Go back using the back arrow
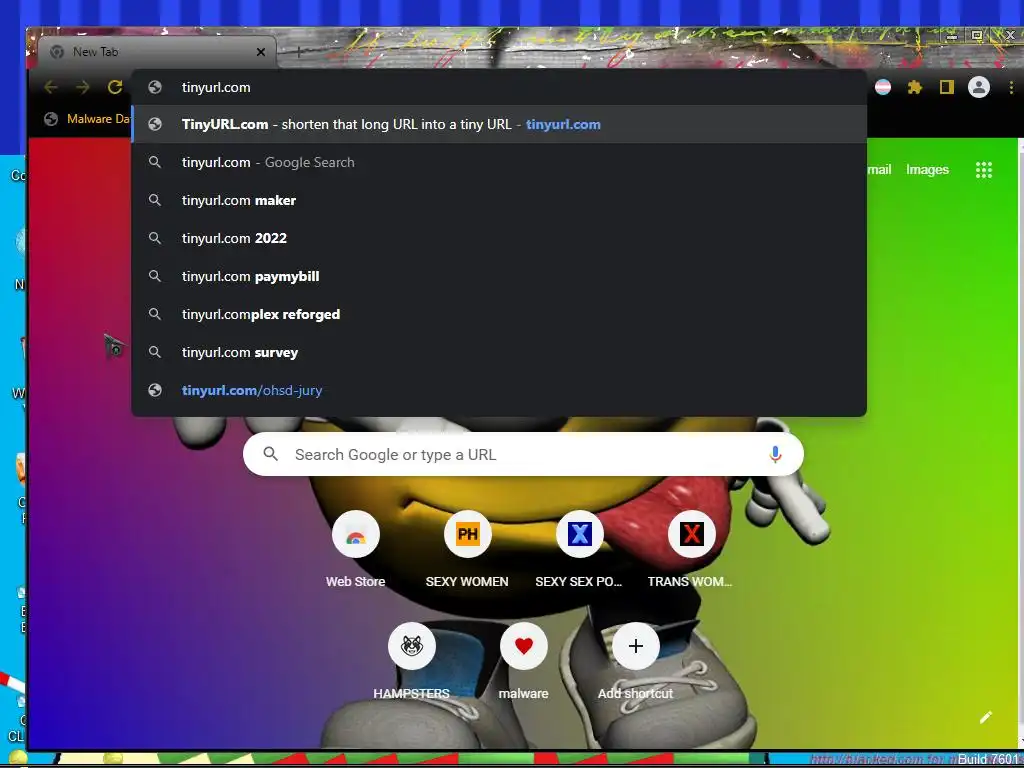 [51, 87]
